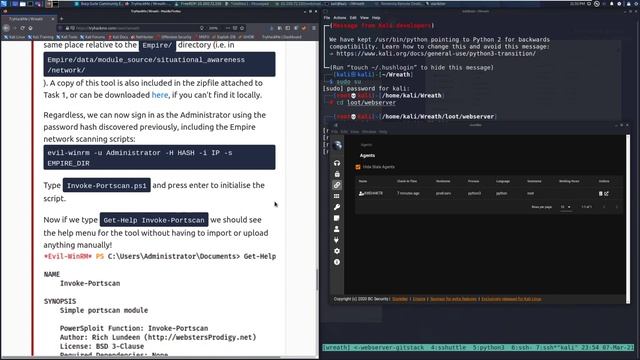640x360 pixels.
Task: Open the Firefox hamburger menu
Action: [x=314, y=28]
